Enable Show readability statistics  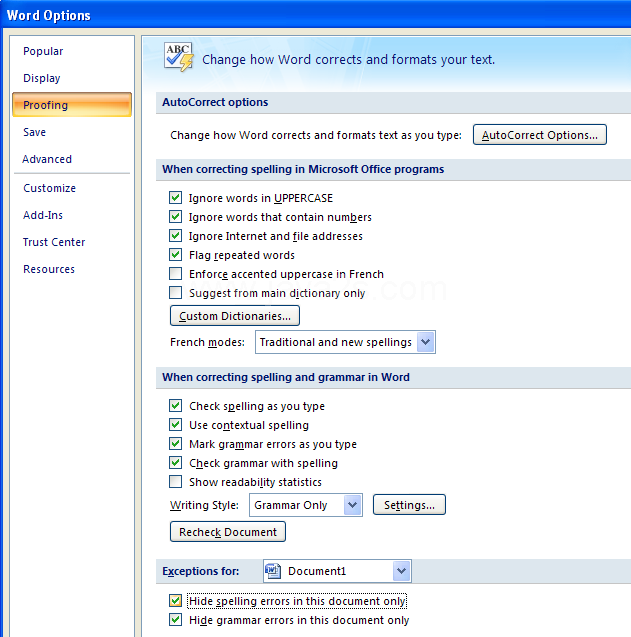(176, 482)
